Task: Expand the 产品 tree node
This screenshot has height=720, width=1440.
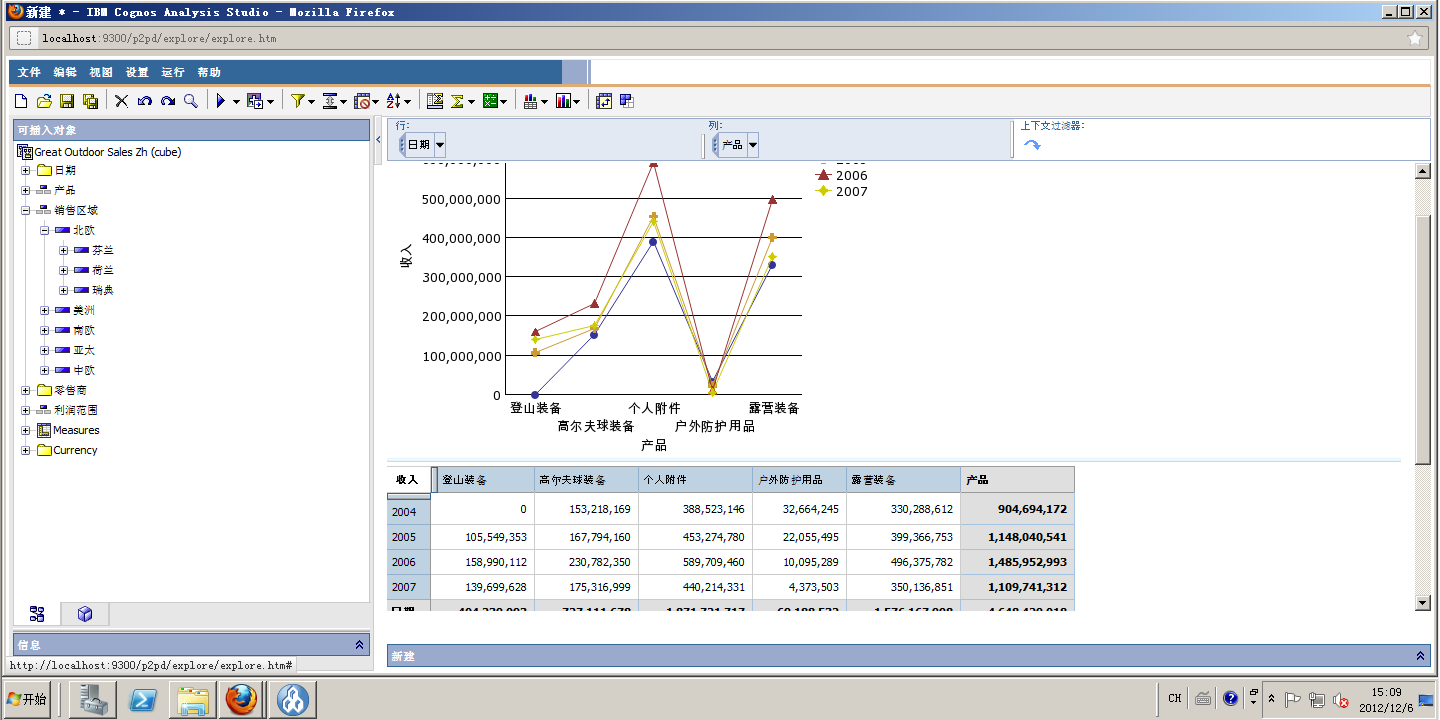Action: pyautogui.click(x=26, y=190)
